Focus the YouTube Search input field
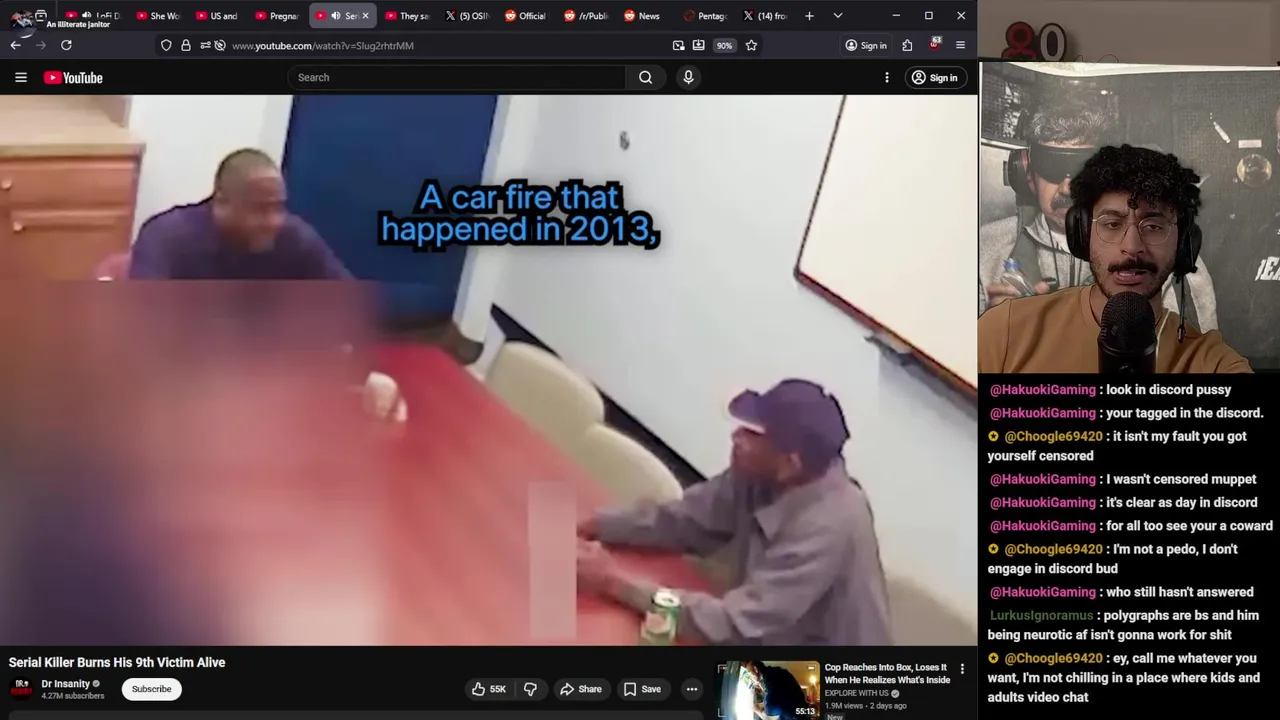The image size is (1280, 720). coord(457,77)
